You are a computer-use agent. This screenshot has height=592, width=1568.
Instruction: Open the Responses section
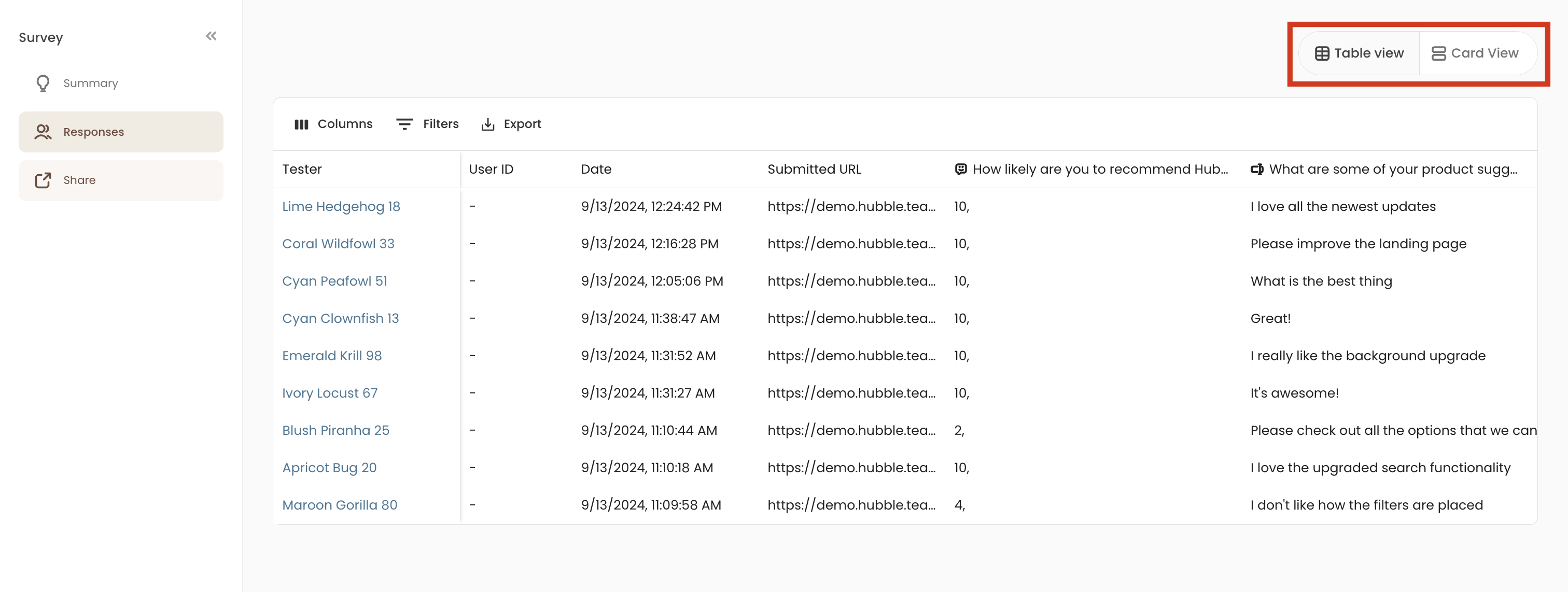point(121,132)
